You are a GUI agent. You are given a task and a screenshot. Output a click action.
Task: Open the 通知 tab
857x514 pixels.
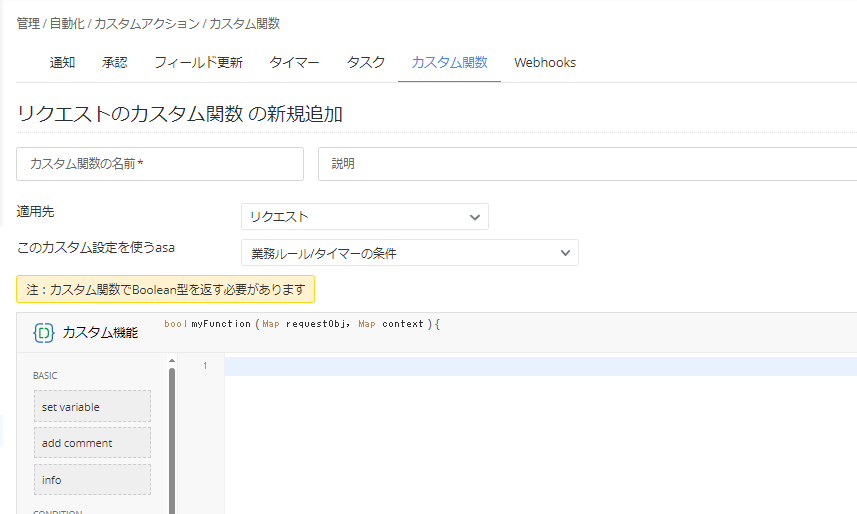tap(62, 62)
